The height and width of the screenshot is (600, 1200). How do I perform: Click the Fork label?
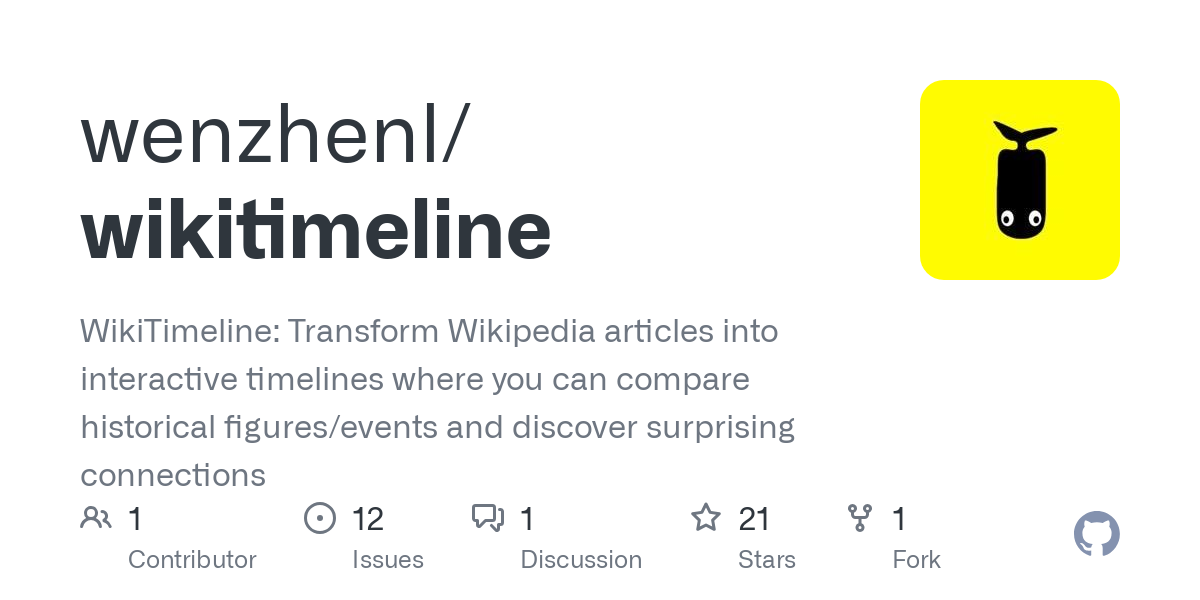[916, 560]
